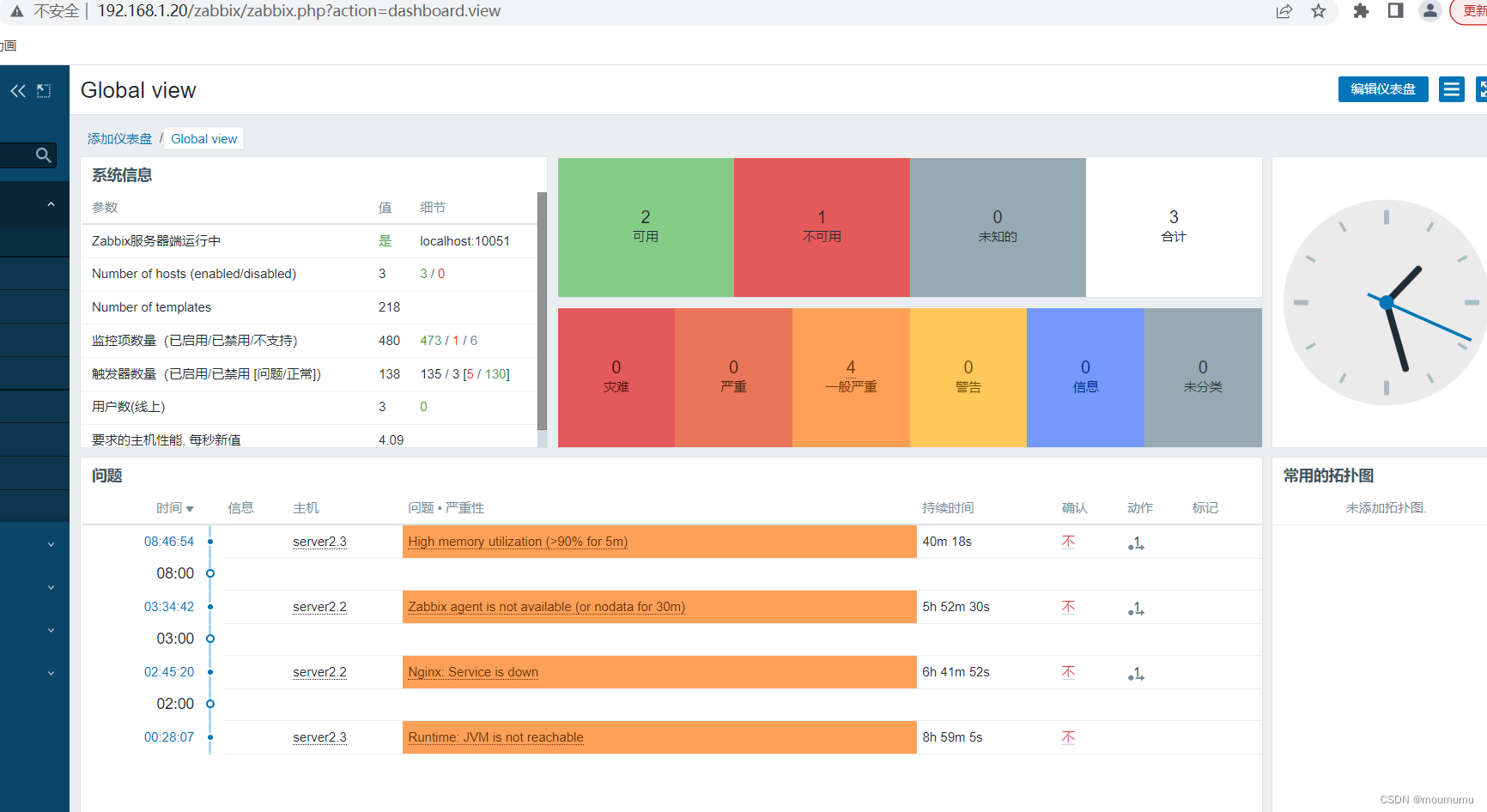The width and height of the screenshot is (1487, 812).
Task: Acknowledge link 不 for Zabbix agent problem
Action: pyautogui.click(x=1068, y=607)
